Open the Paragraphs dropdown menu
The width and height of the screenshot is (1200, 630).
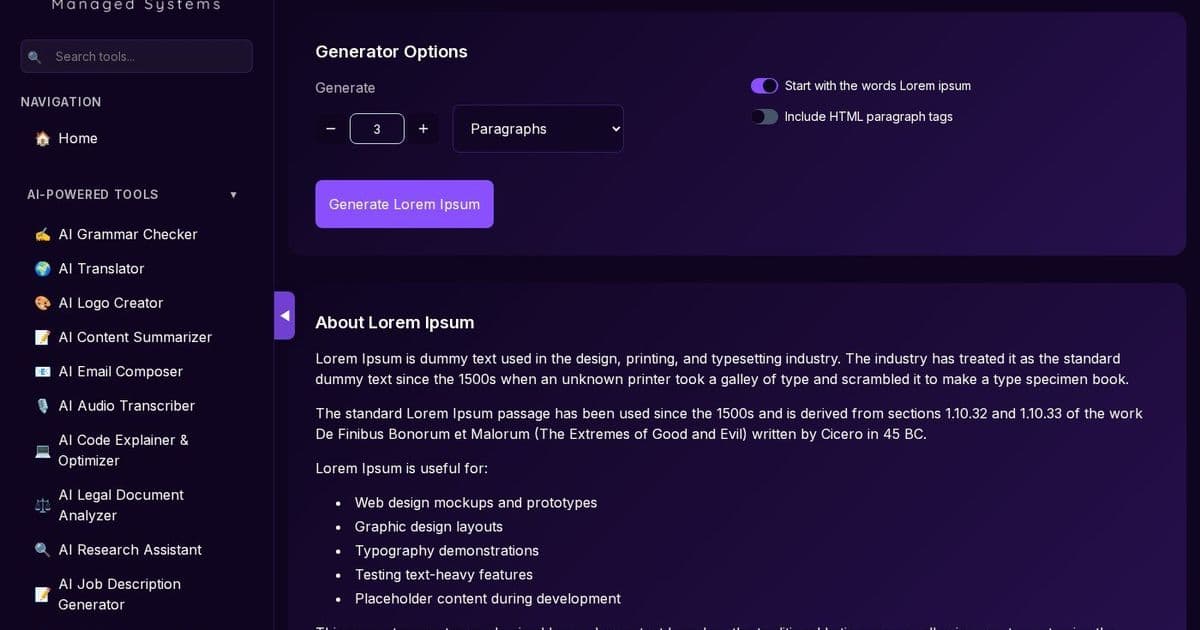click(x=538, y=128)
